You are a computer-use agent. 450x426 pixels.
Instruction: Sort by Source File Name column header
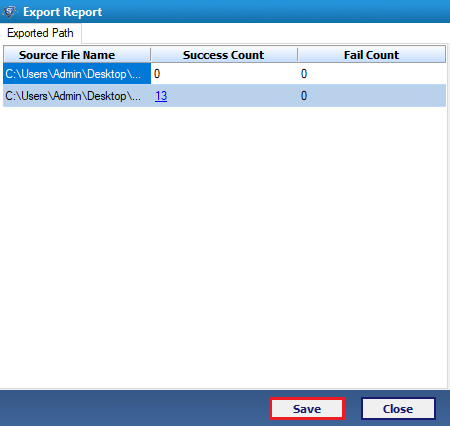click(77, 55)
